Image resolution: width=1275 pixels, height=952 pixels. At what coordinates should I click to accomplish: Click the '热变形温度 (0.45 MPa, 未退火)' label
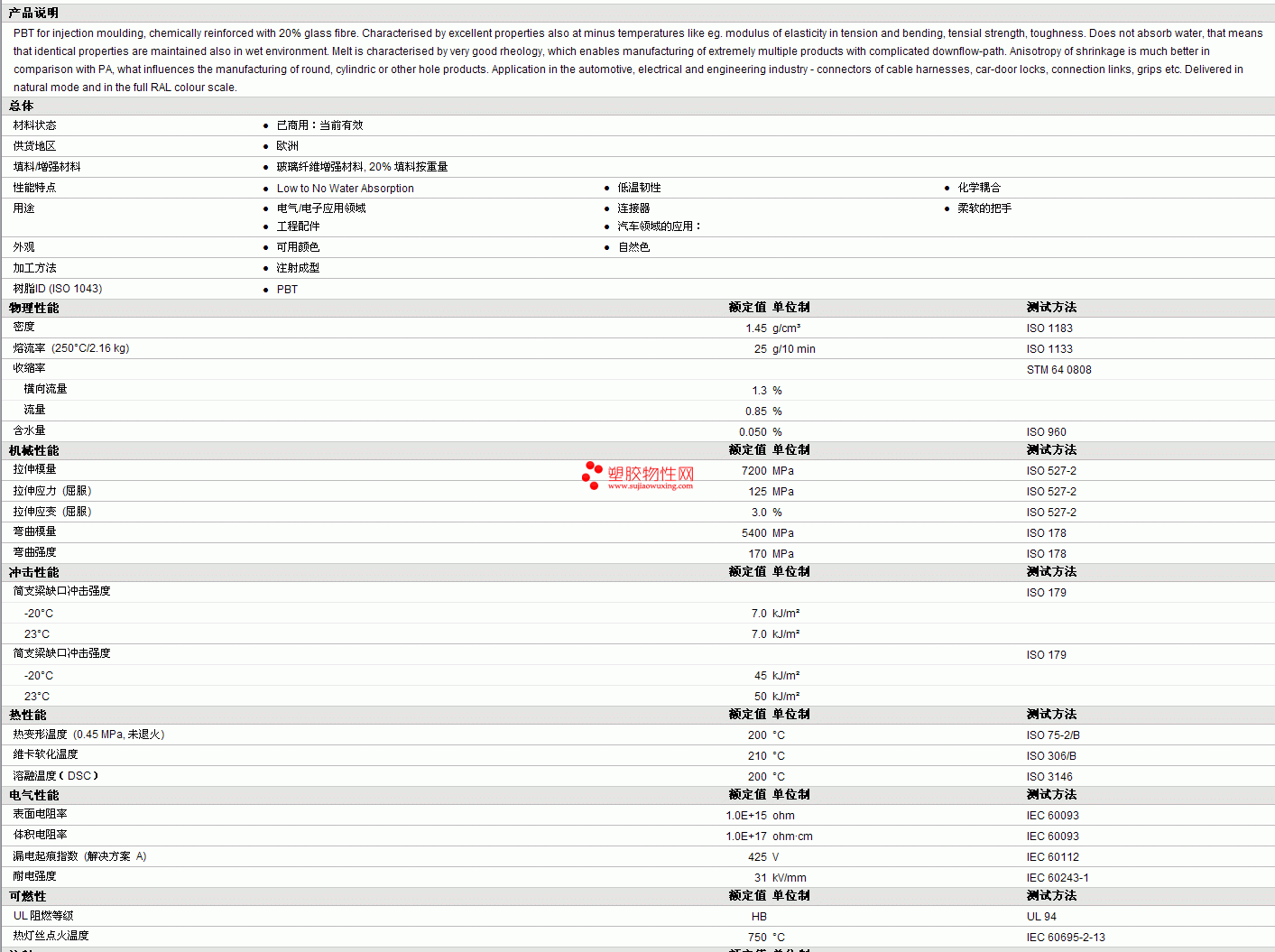88,735
